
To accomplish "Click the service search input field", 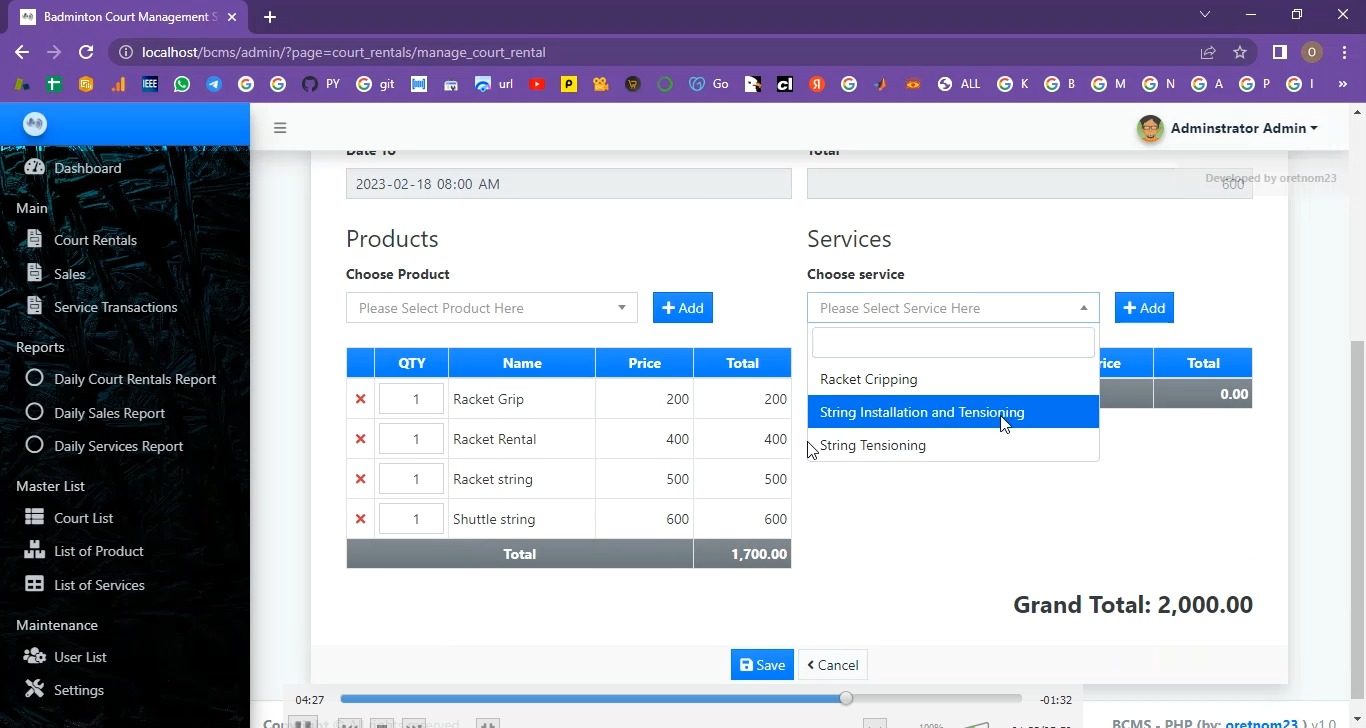I will coord(952,342).
